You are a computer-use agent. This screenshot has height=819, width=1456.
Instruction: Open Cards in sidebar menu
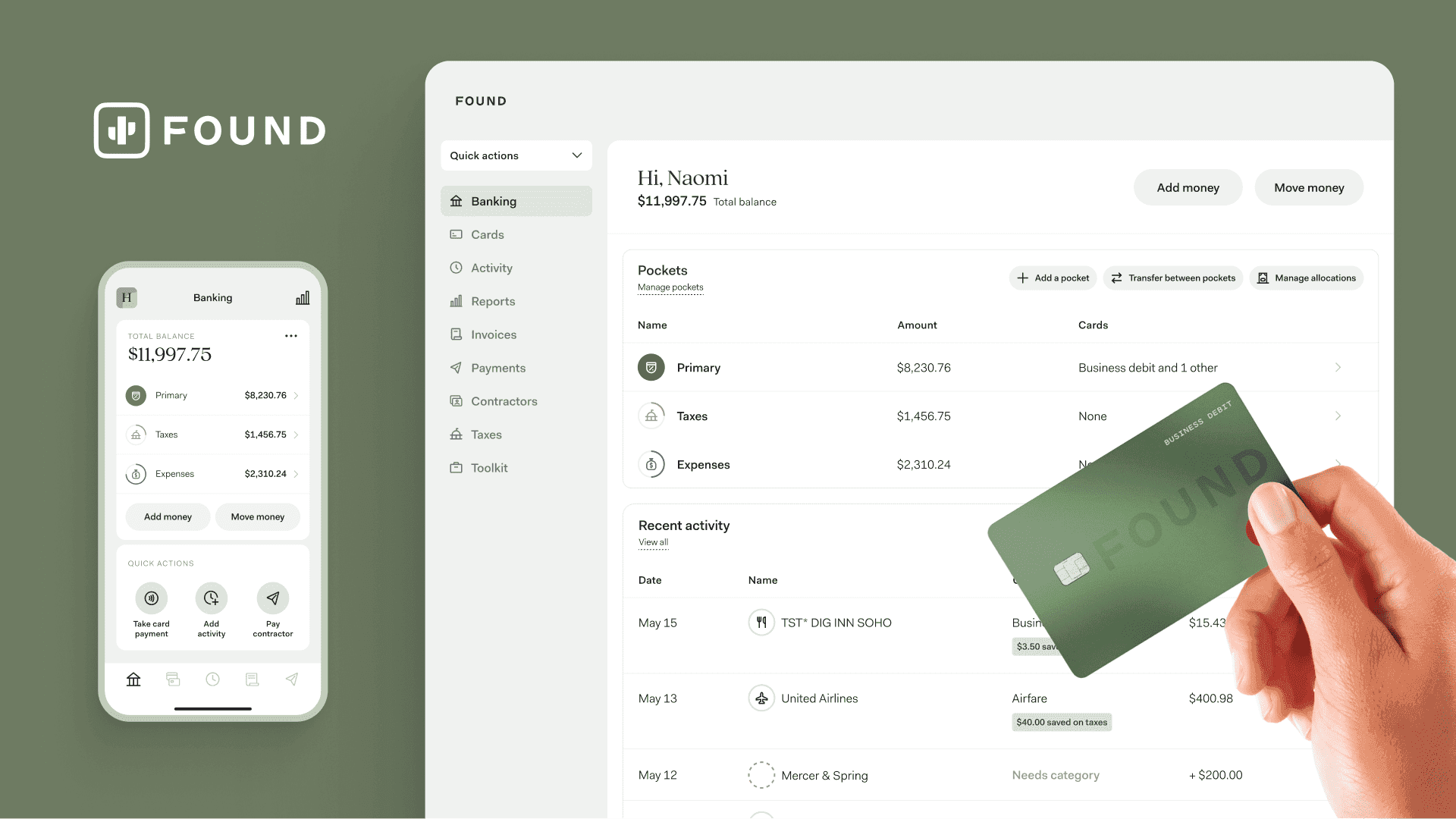pyautogui.click(x=487, y=234)
